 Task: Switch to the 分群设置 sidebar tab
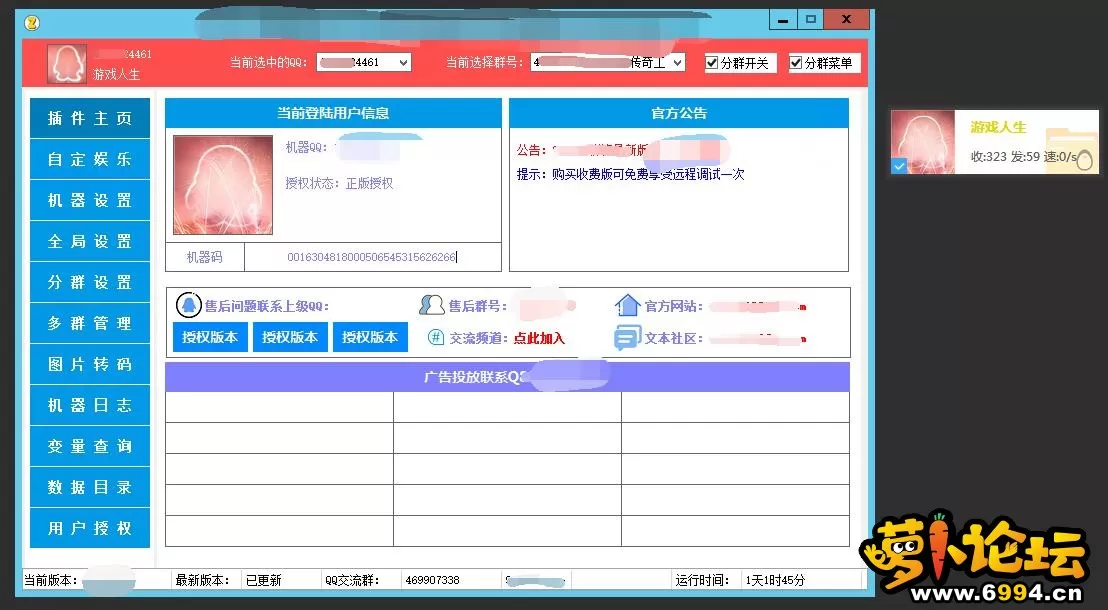tap(90, 282)
